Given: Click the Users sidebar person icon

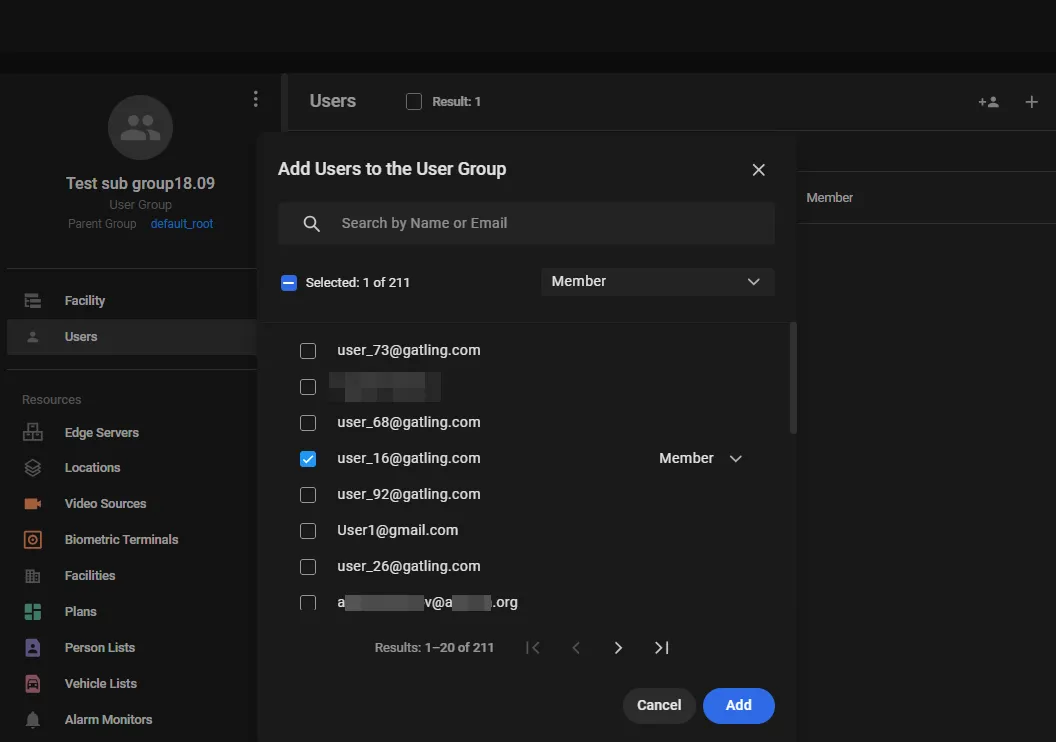Looking at the screenshot, I should 32,337.
